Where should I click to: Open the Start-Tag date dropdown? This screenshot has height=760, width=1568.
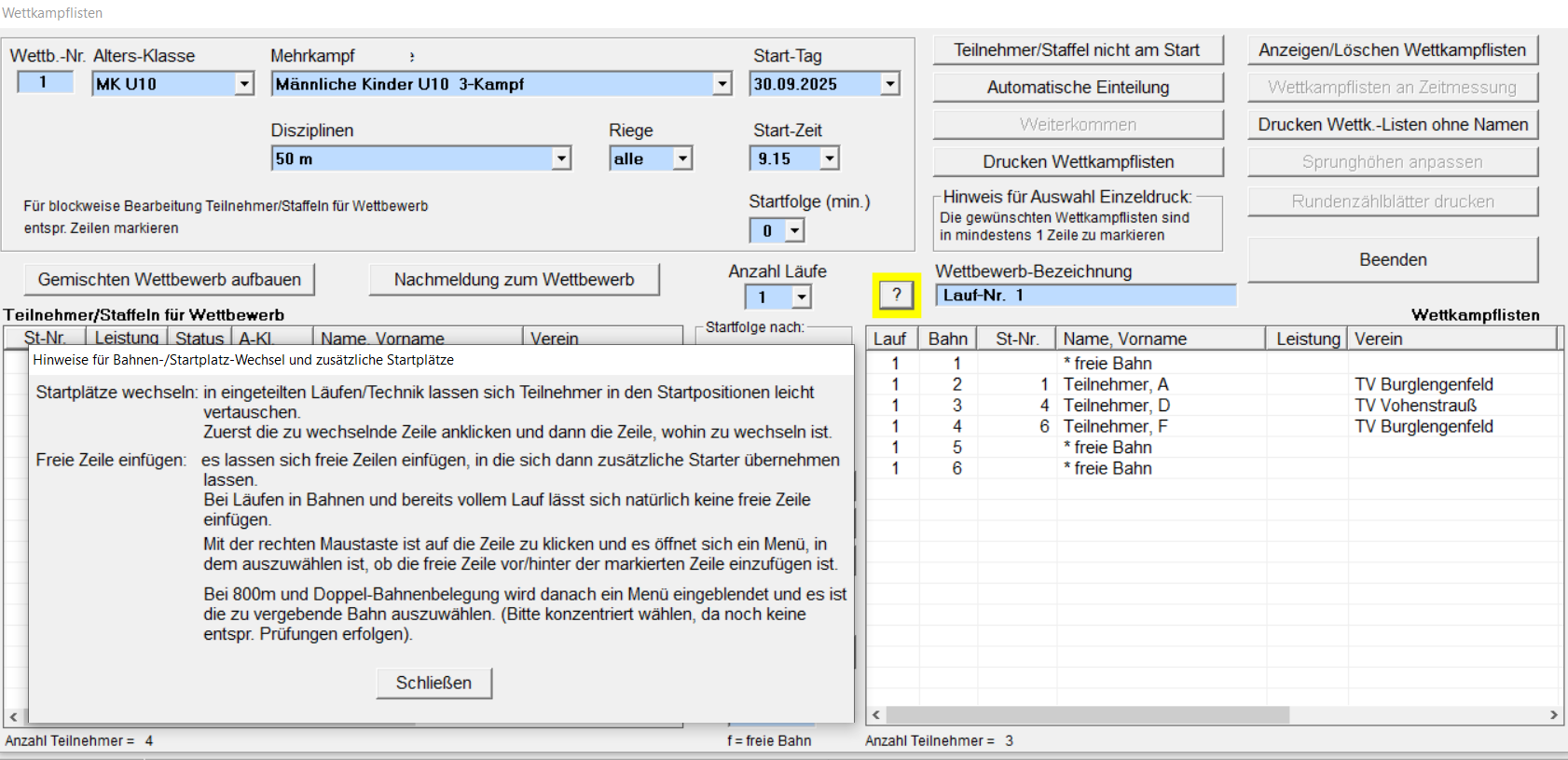coord(890,84)
